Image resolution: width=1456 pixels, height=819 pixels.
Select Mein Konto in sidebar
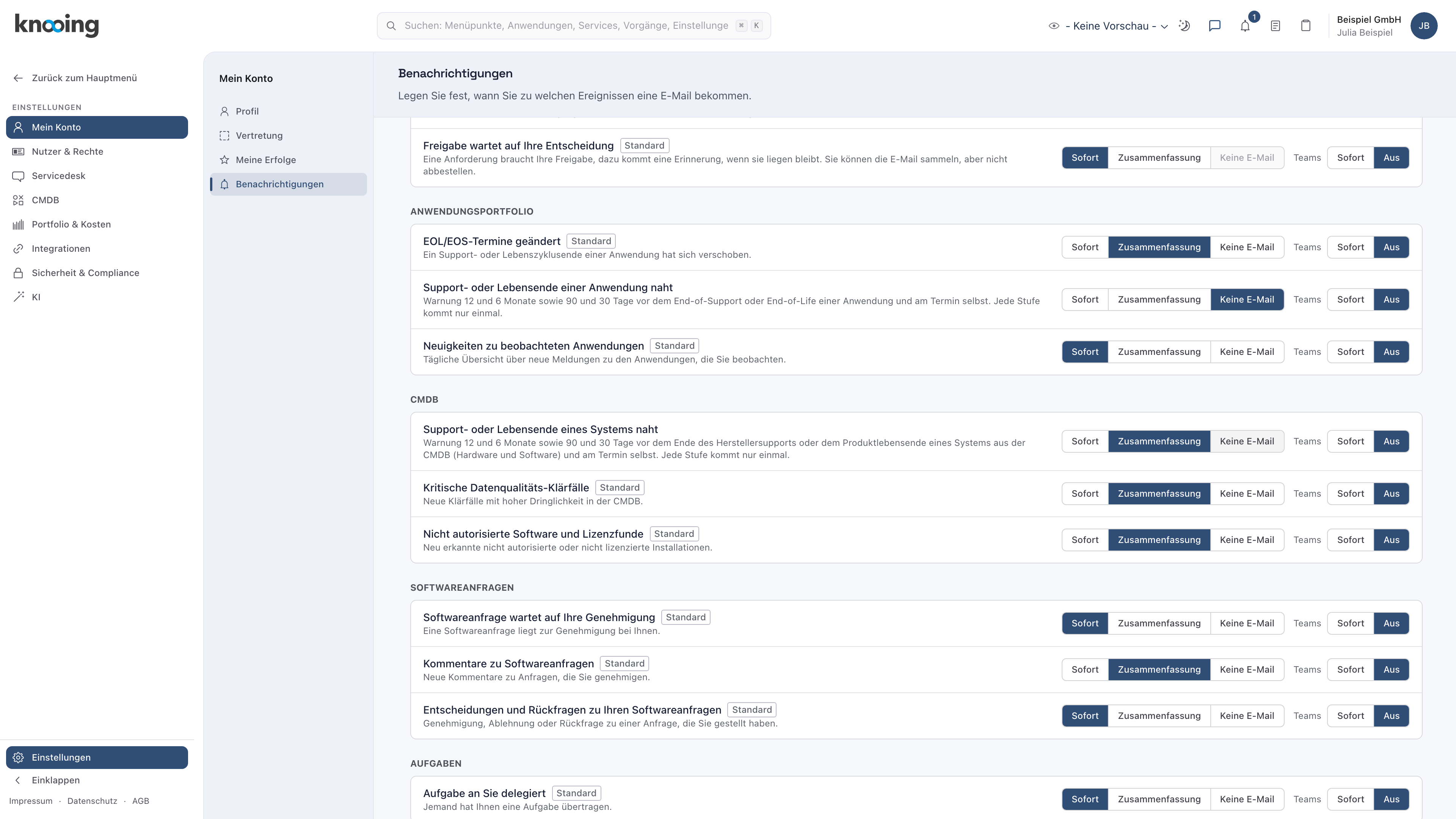pos(97,127)
